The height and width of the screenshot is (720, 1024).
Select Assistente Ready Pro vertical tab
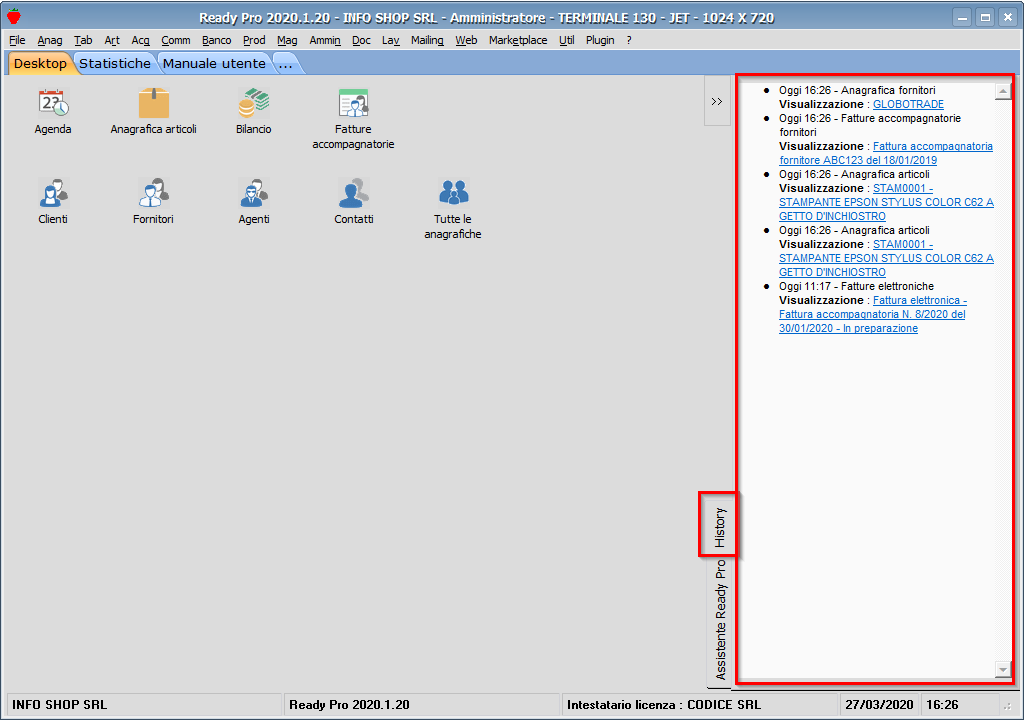pos(720,620)
